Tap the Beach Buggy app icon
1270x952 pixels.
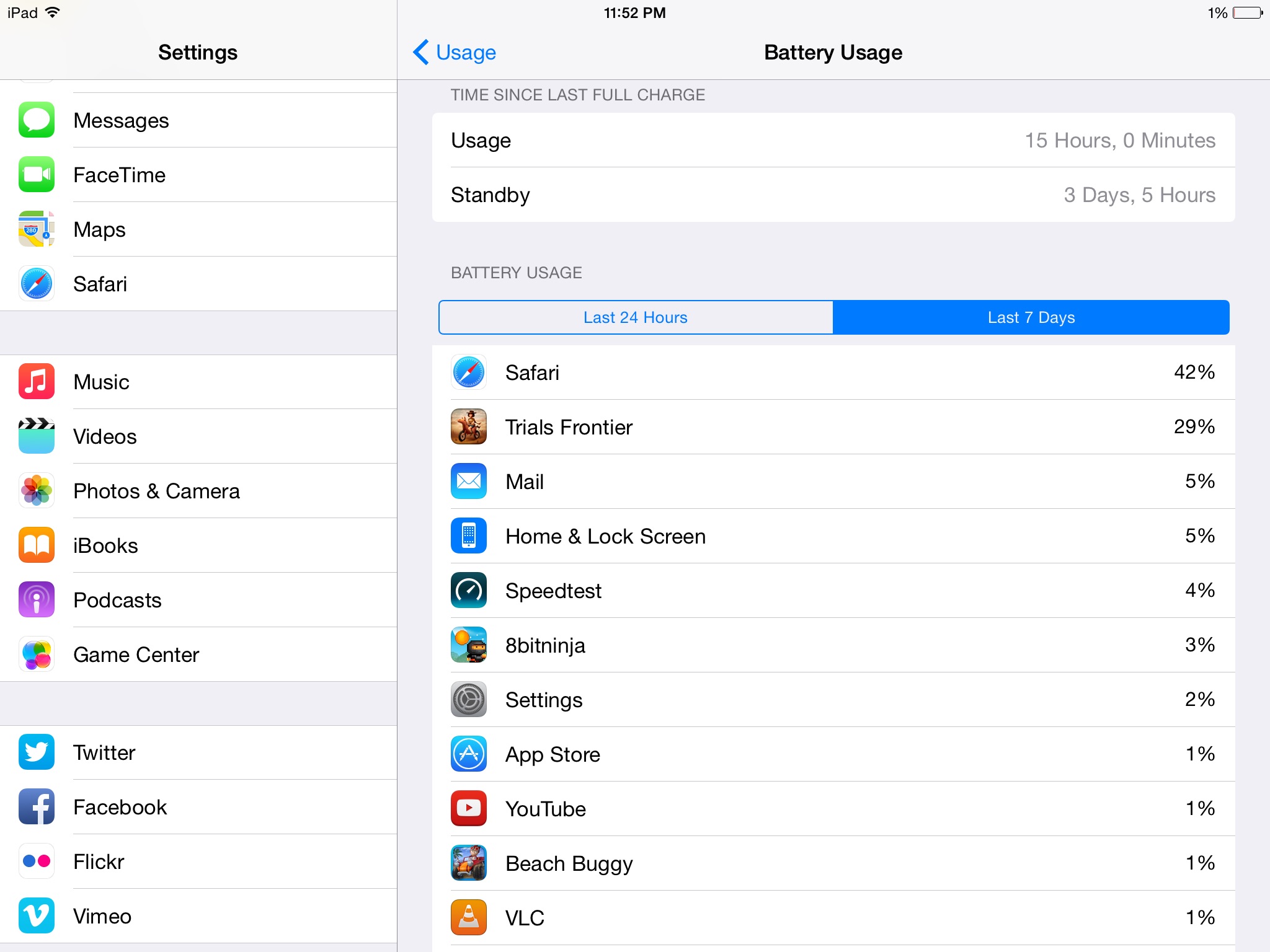point(469,863)
